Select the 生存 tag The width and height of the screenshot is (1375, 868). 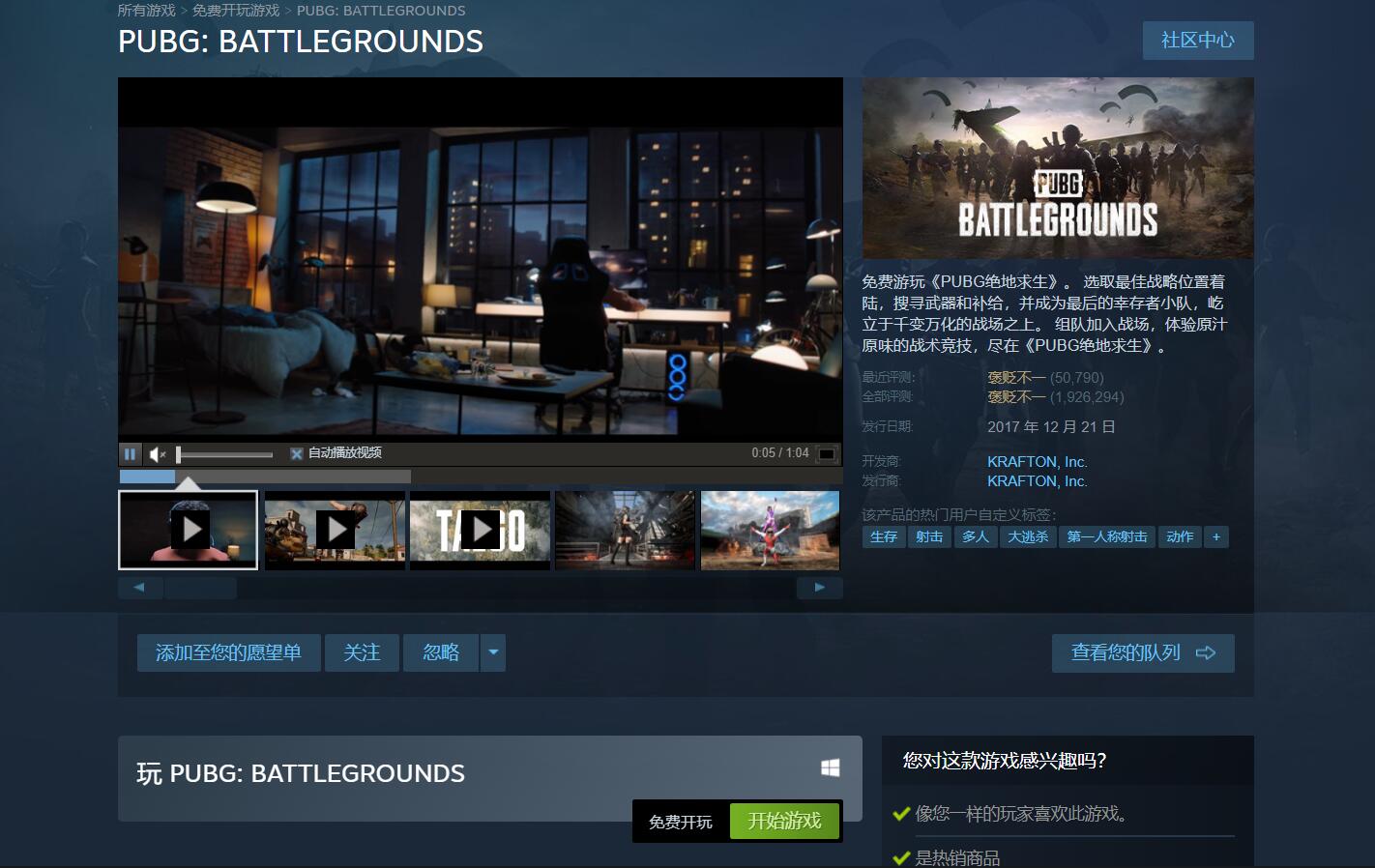(884, 536)
